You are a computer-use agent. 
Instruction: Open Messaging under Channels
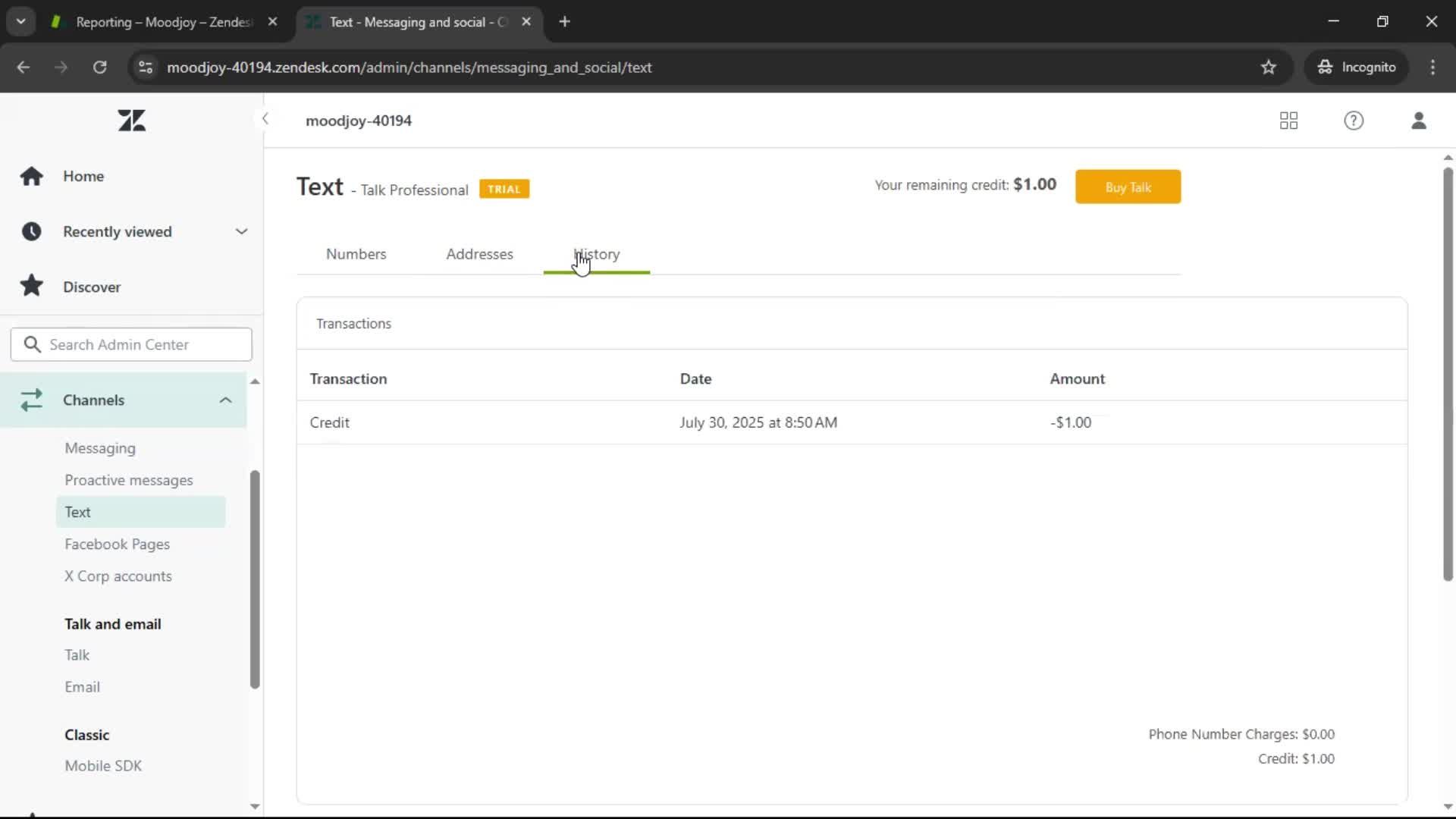100,448
